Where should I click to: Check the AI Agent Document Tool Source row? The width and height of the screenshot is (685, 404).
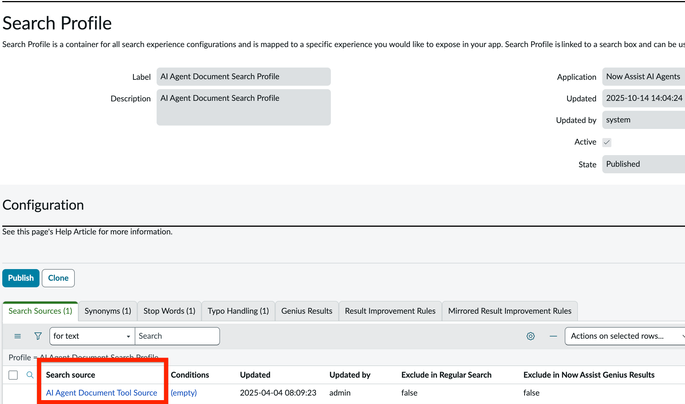(x=13, y=393)
